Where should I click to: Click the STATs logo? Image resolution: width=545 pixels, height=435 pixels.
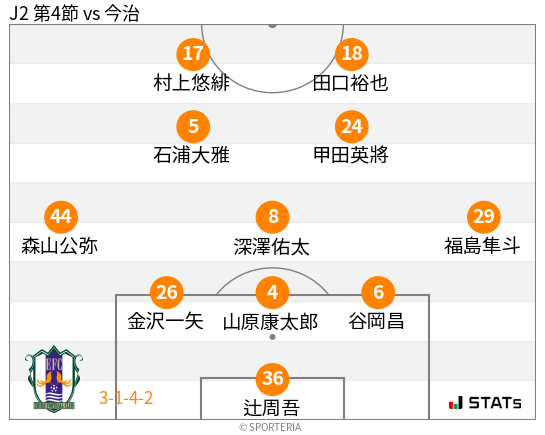pyautogui.click(x=485, y=403)
